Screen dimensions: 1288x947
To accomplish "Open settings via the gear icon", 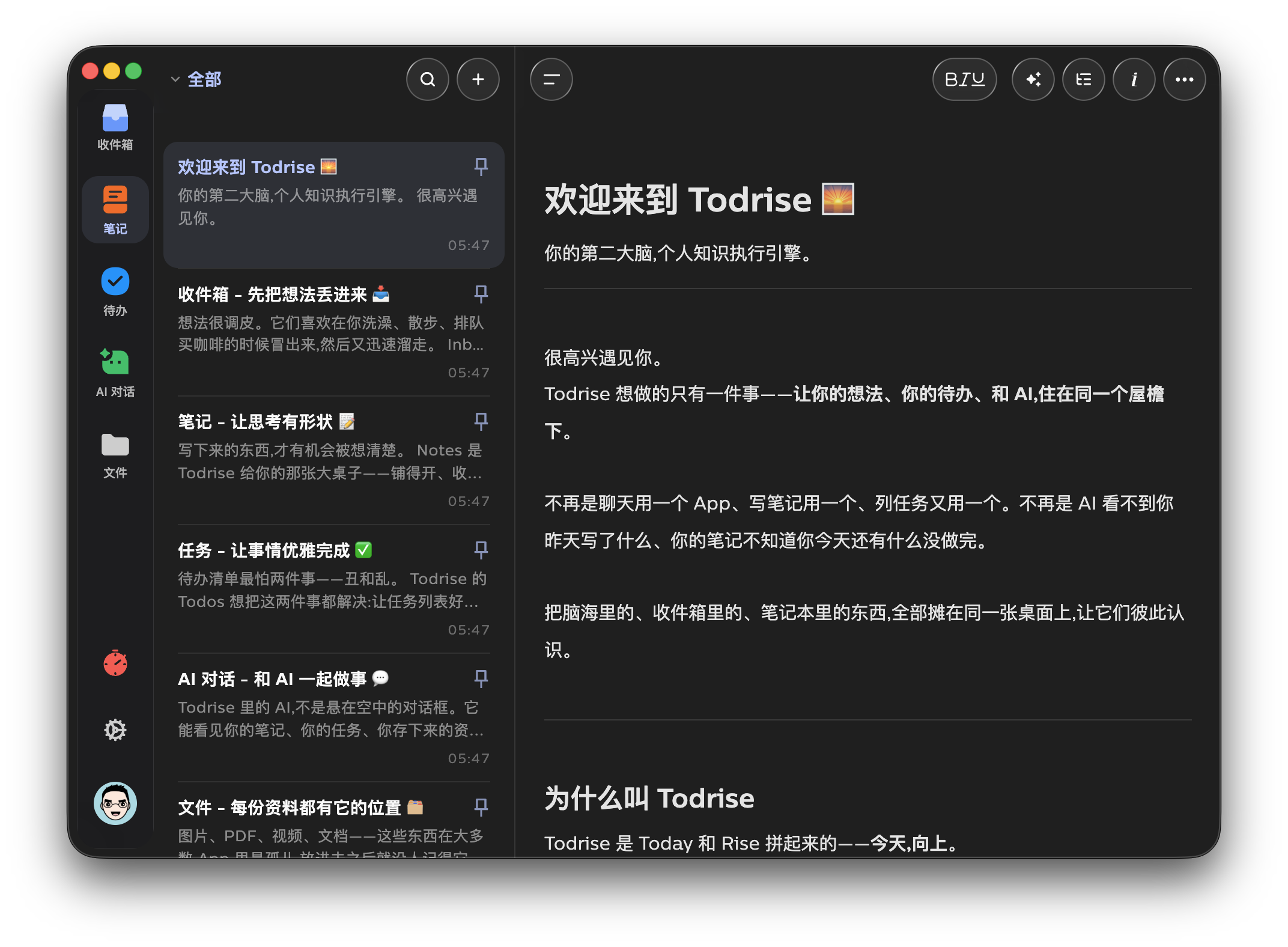I will click(x=115, y=729).
